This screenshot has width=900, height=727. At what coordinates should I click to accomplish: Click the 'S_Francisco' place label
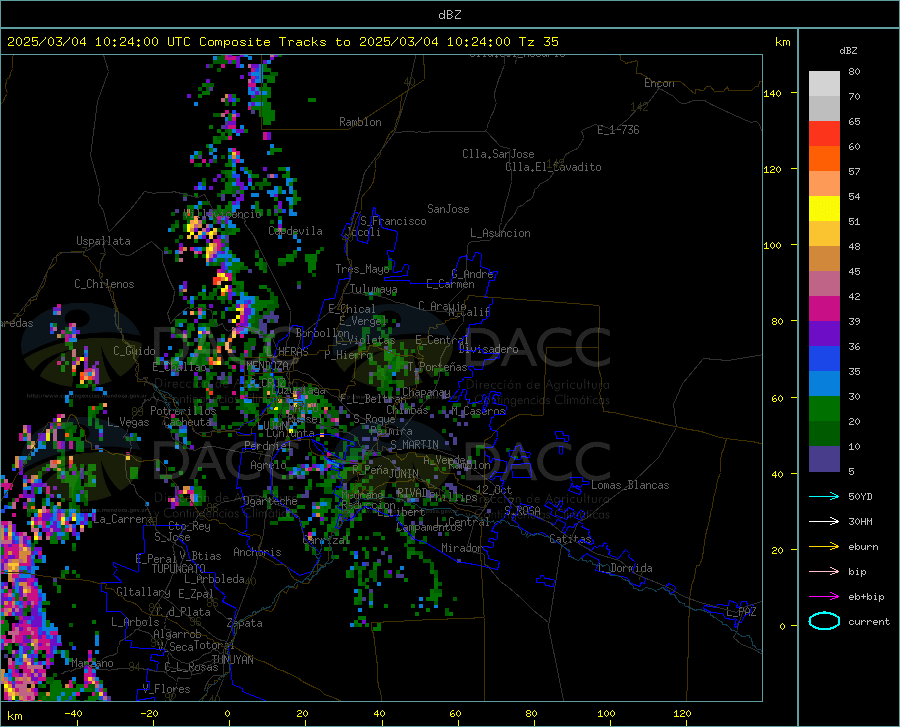click(393, 221)
